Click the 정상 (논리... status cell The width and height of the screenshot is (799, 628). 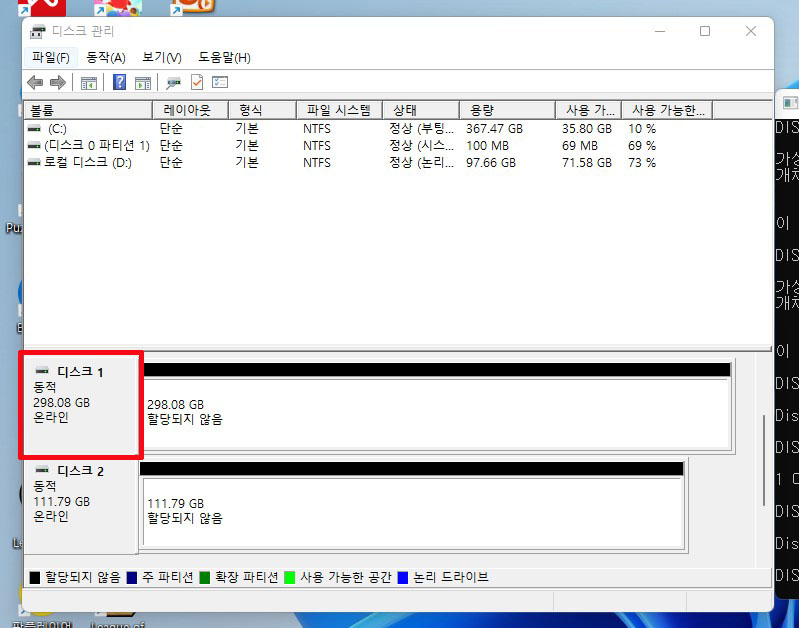[x=421, y=163]
